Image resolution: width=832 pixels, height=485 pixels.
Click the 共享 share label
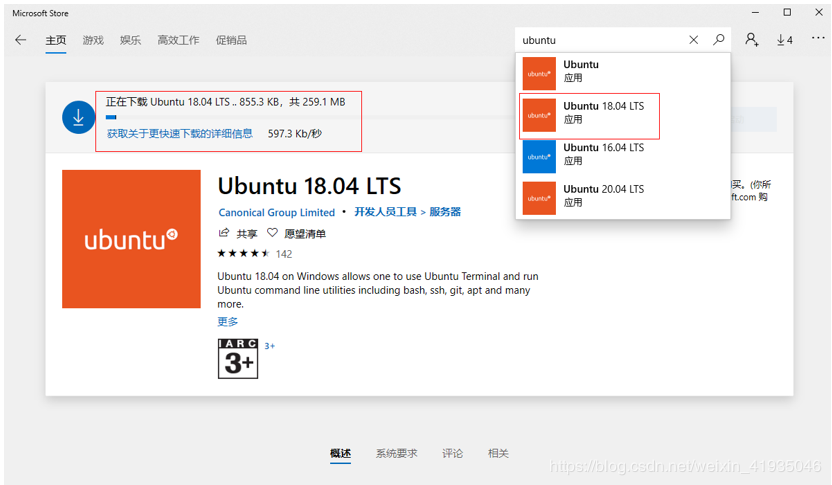point(247,233)
